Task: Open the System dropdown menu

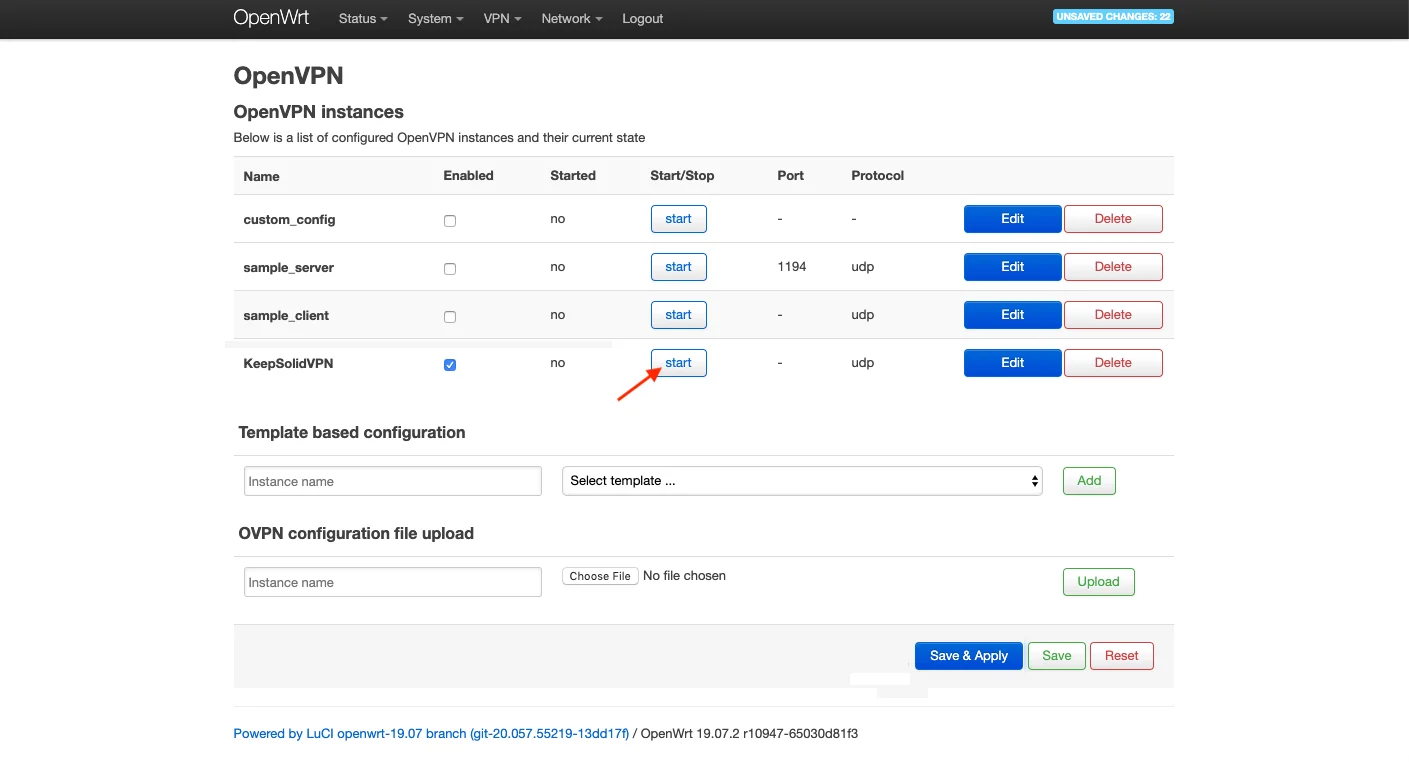Action: click(x=435, y=19)
